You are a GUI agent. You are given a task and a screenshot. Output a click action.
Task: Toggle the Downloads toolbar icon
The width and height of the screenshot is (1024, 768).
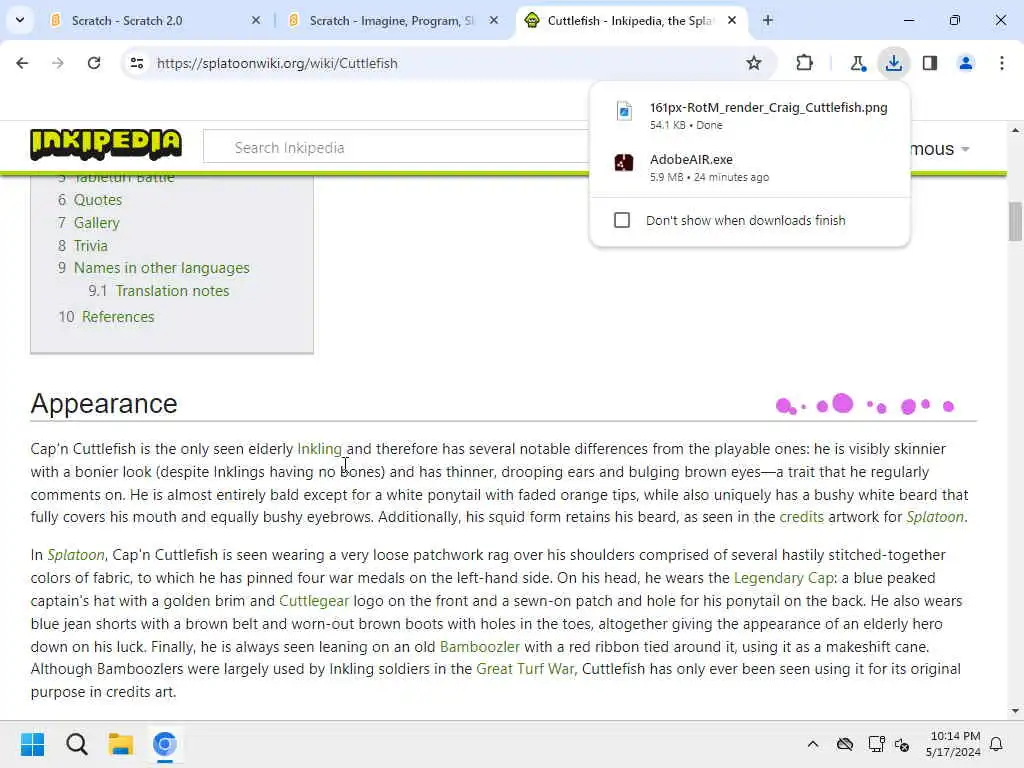coord(893,63)
